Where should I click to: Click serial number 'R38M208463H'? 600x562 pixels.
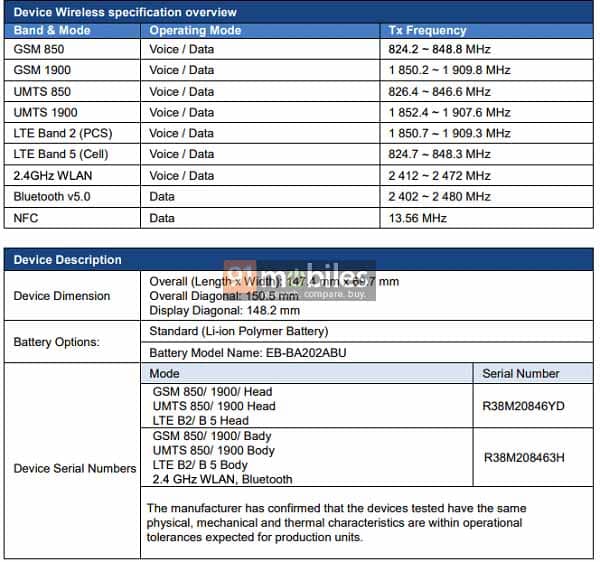pos(524,458)
